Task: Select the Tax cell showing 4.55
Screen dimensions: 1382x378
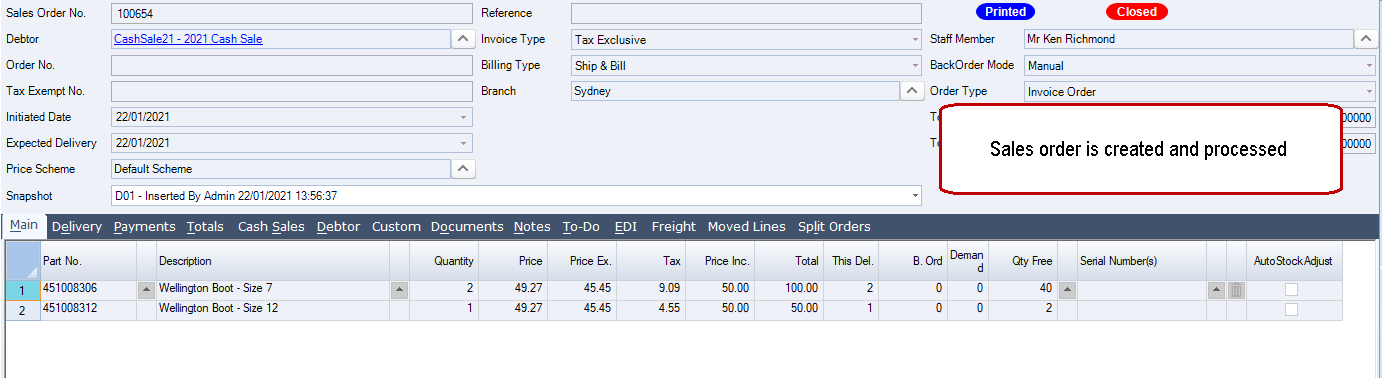Action: click(651, 309)
